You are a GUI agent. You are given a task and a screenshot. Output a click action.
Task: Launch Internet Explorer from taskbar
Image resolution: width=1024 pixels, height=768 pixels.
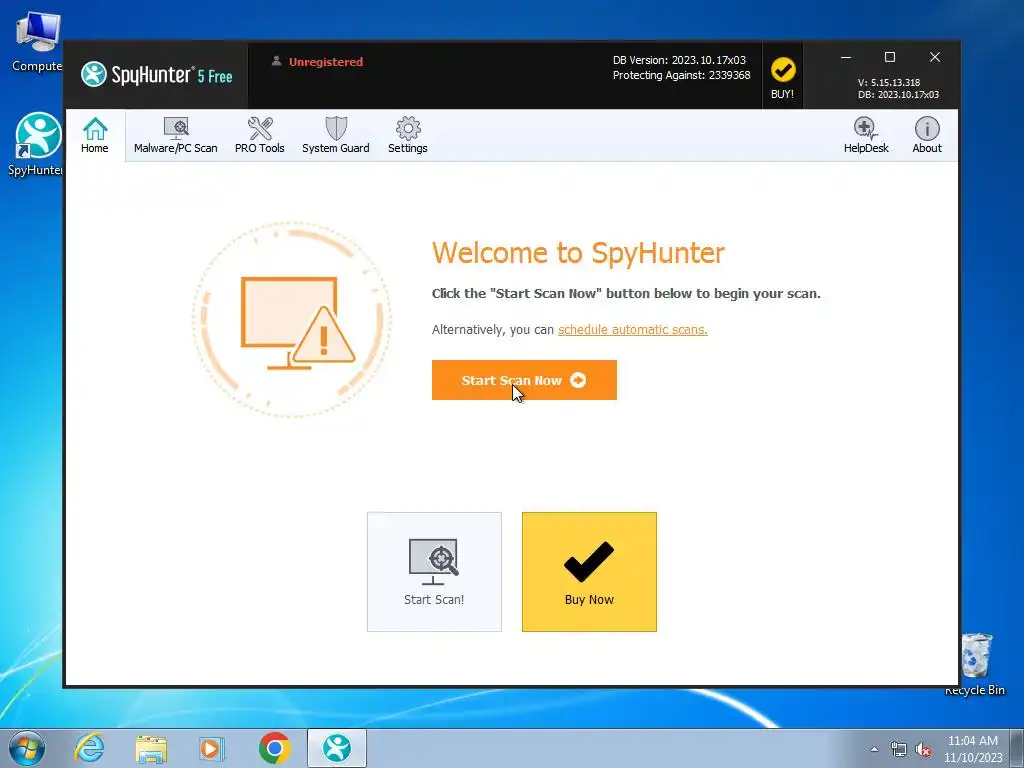pos(89,748)
